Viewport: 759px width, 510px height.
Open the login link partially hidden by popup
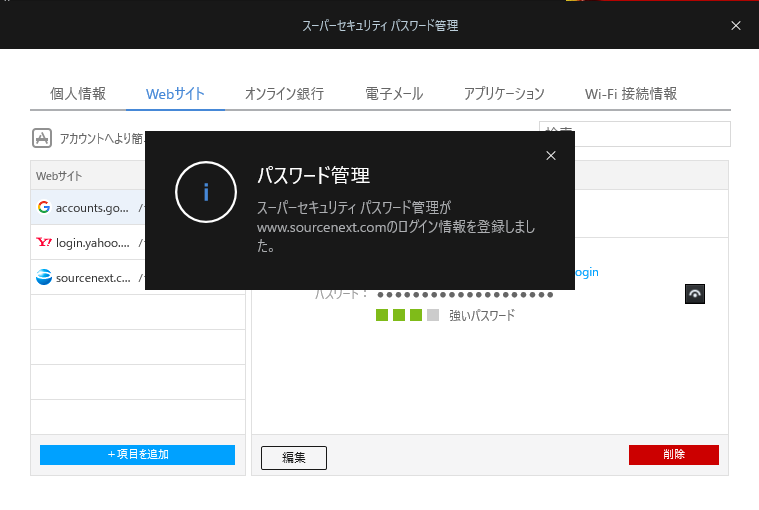(x=587, y=272)
